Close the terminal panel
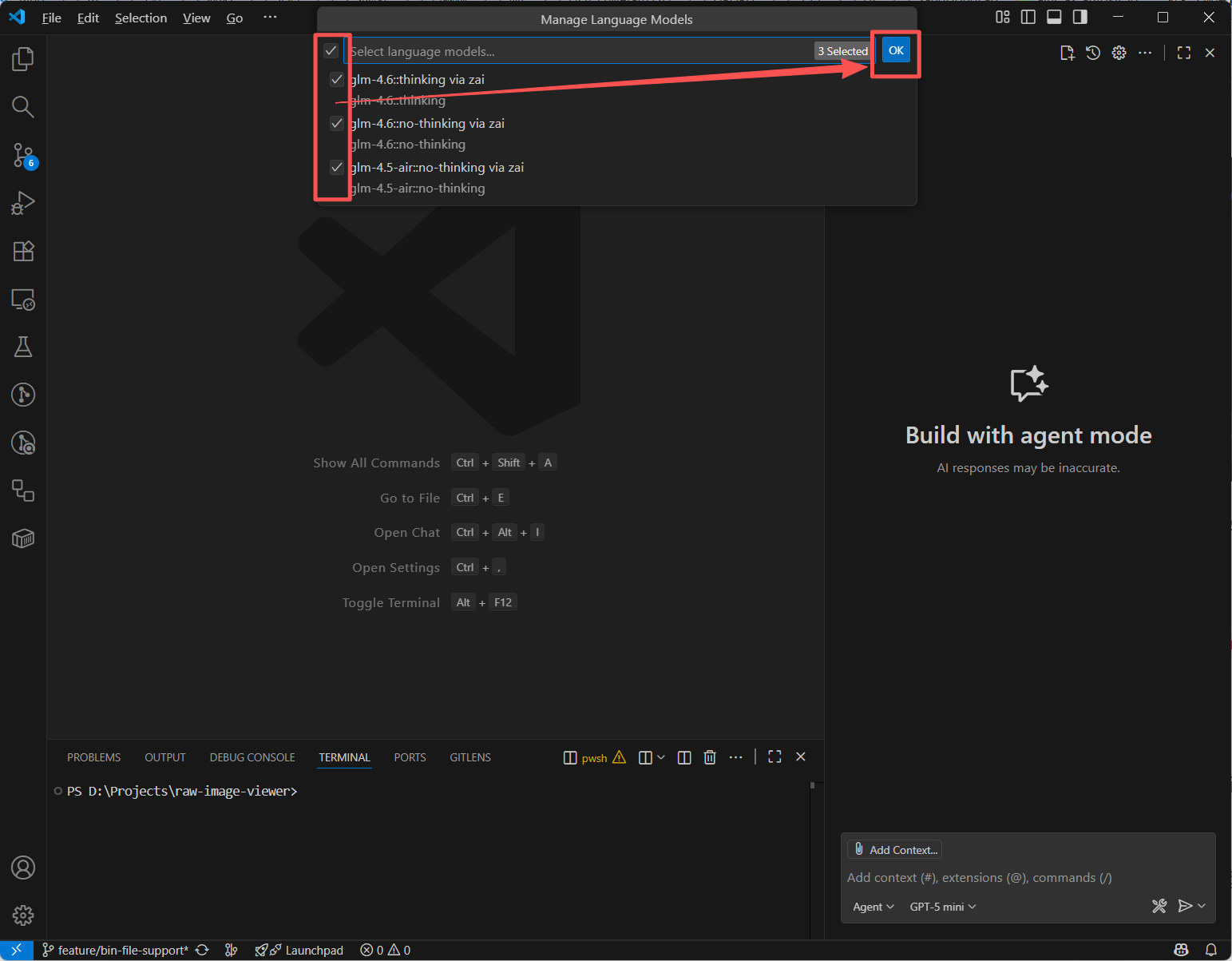The image size is (1232, 961). coord(801,756)
